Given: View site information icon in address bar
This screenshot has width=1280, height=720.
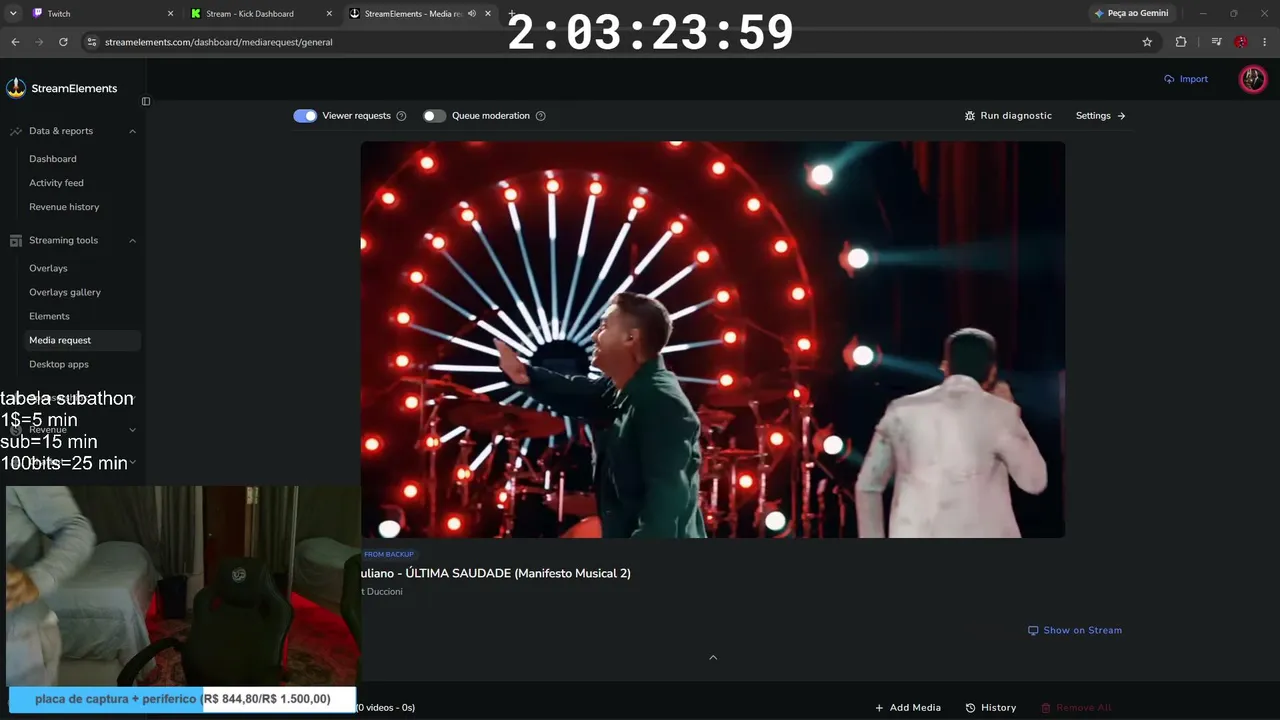Looking at the screenshot, I should [x=92, y=42].
